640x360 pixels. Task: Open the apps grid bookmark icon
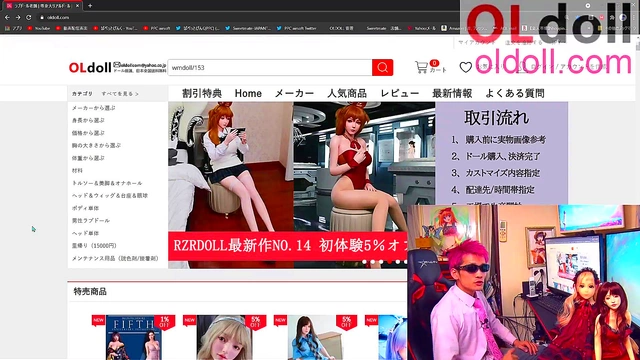coord(13,28)
